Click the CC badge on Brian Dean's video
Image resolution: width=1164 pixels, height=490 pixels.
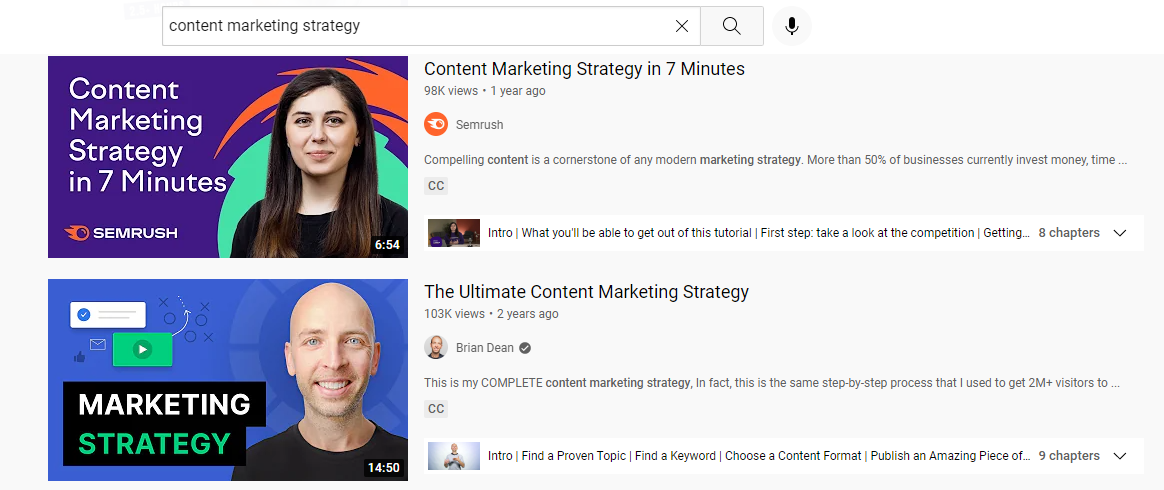[436, 408]
